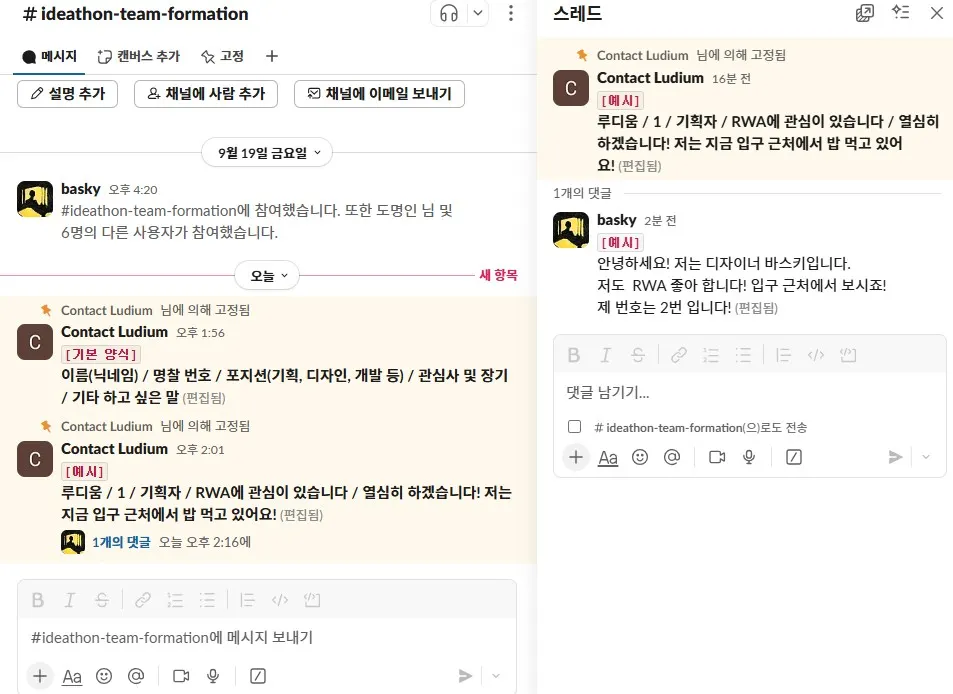This screenshot has width=953, height=694.
Task: Add a new tab with plus icon
Action: [272, 57]
